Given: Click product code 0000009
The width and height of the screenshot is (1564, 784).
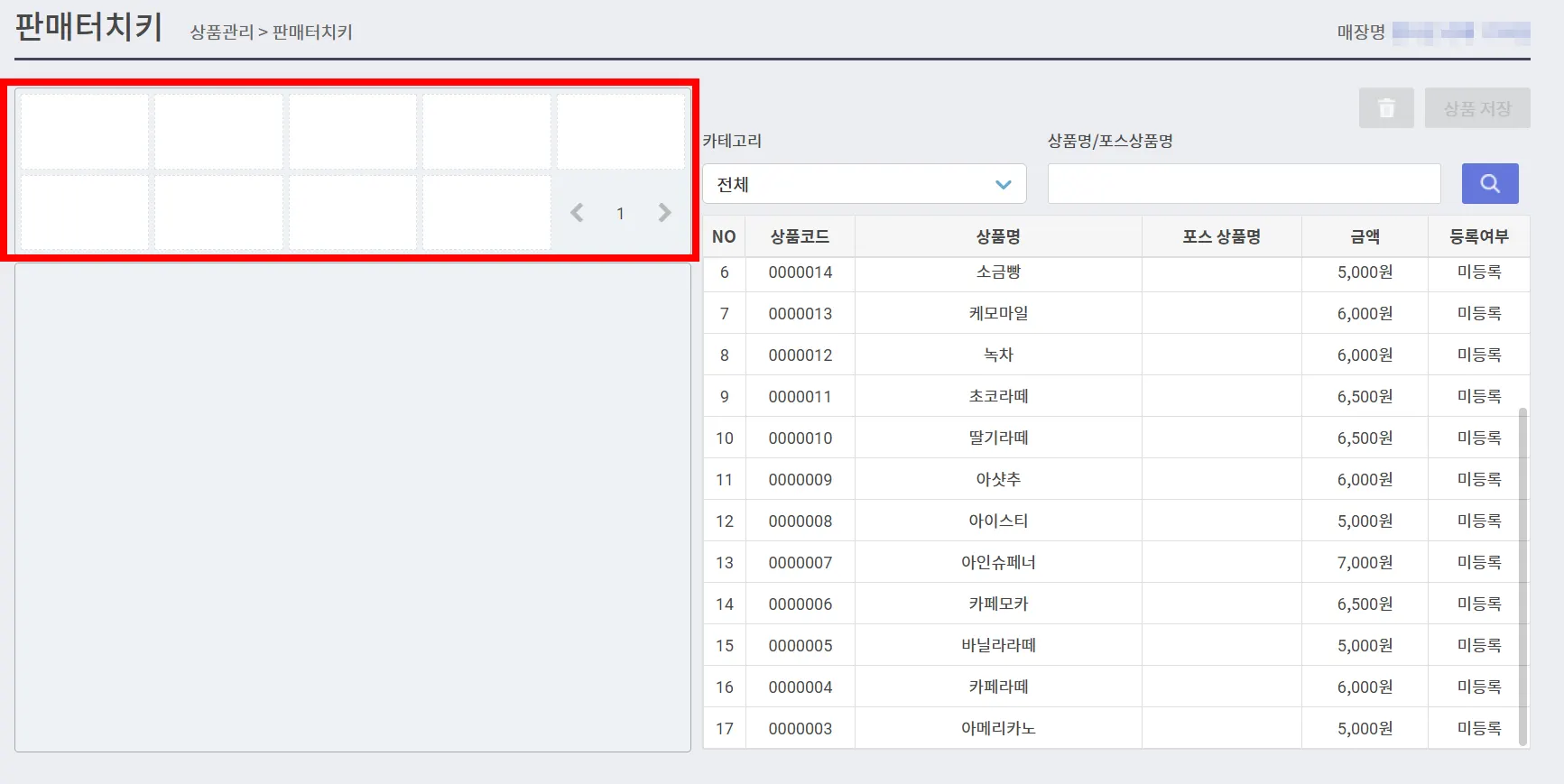Looking at the screenshot, I should [x=801, y=480].
